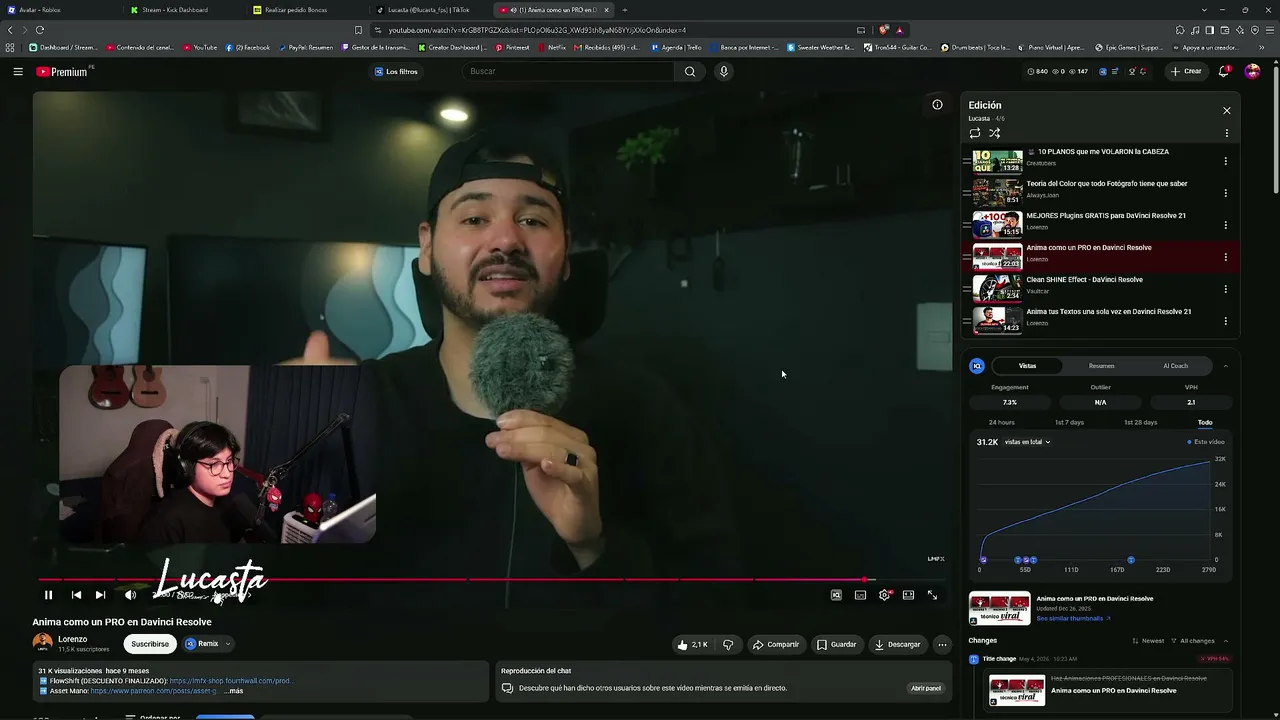This screenshot has width=1280, height=720.
Task: Open player settings gear
Action: click(884, 595)
